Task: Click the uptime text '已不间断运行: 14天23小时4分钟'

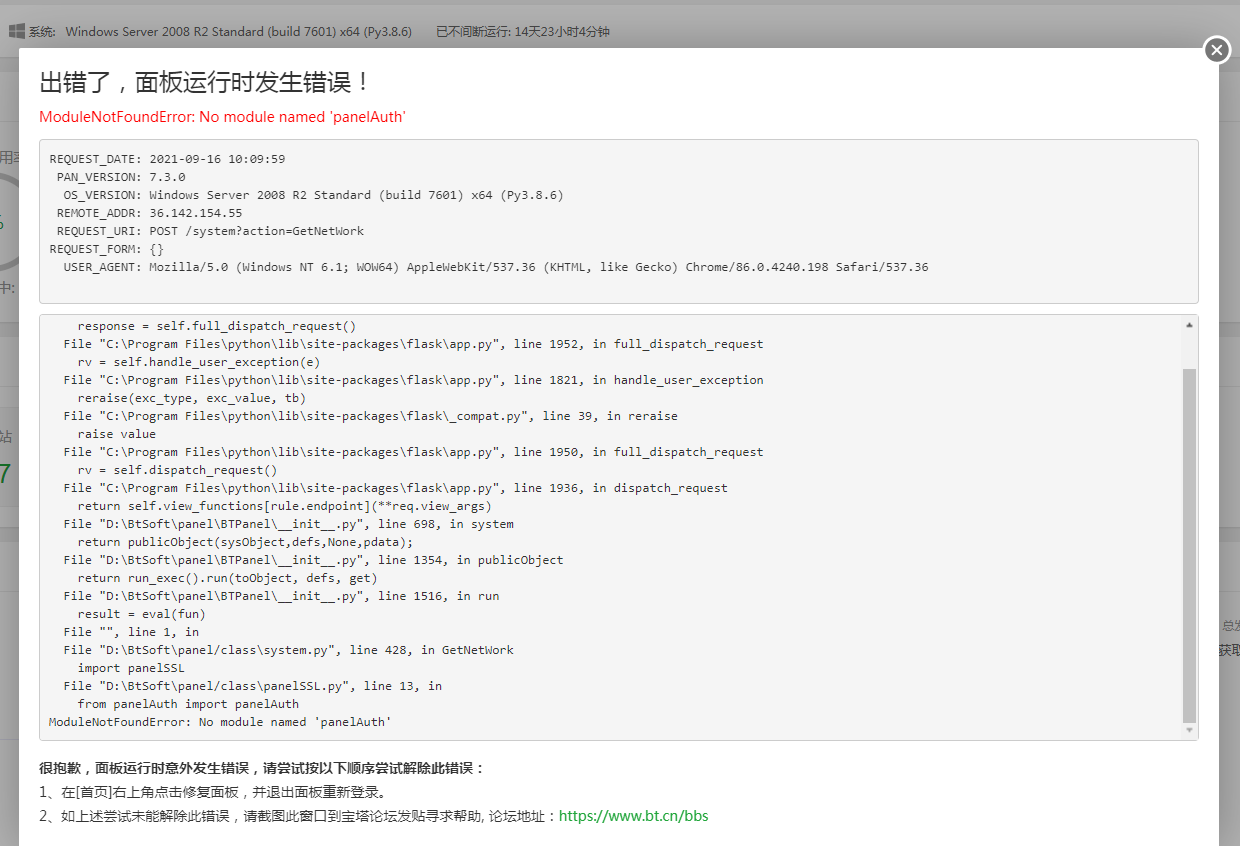Action: [523, 31]
